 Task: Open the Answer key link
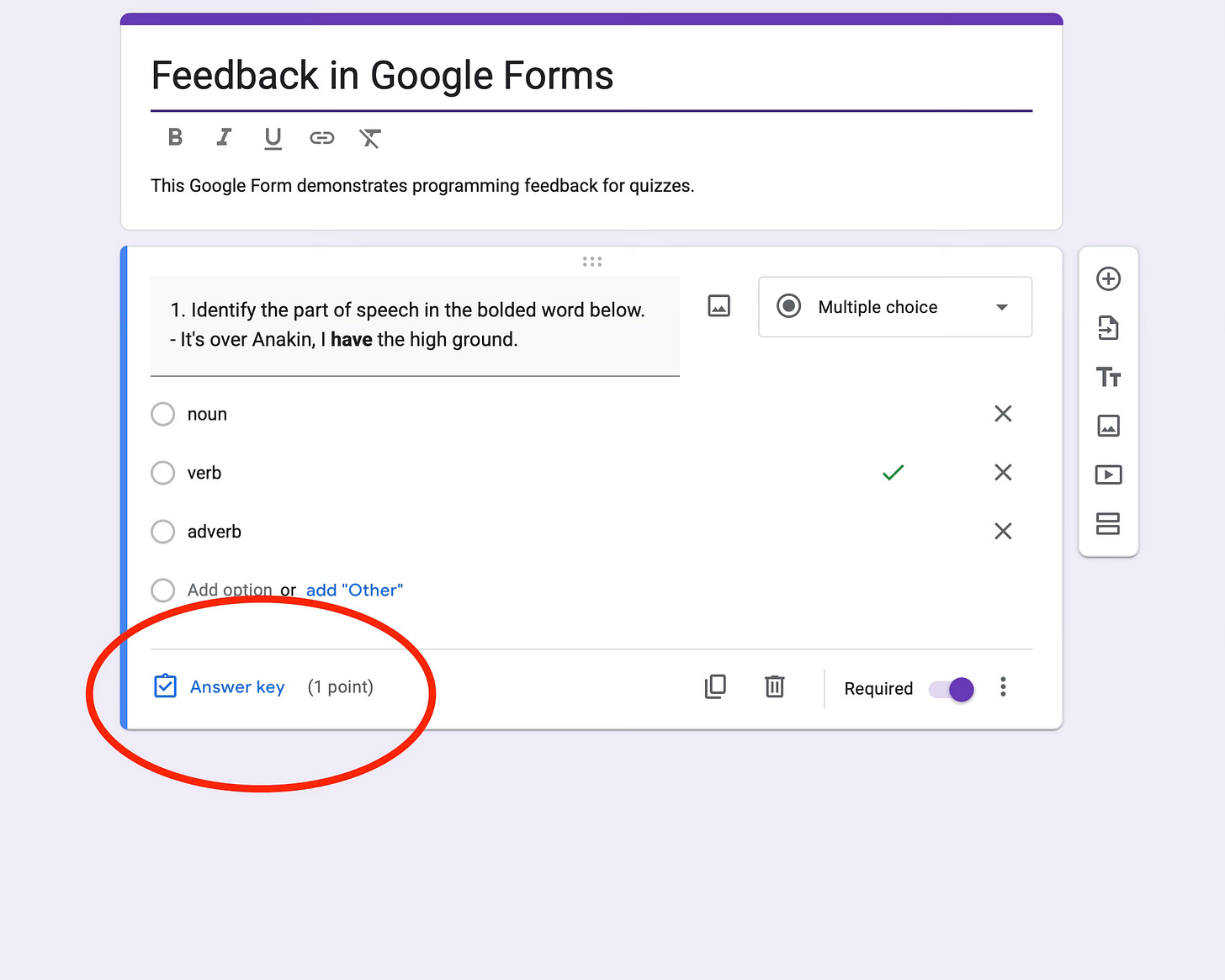237,687
